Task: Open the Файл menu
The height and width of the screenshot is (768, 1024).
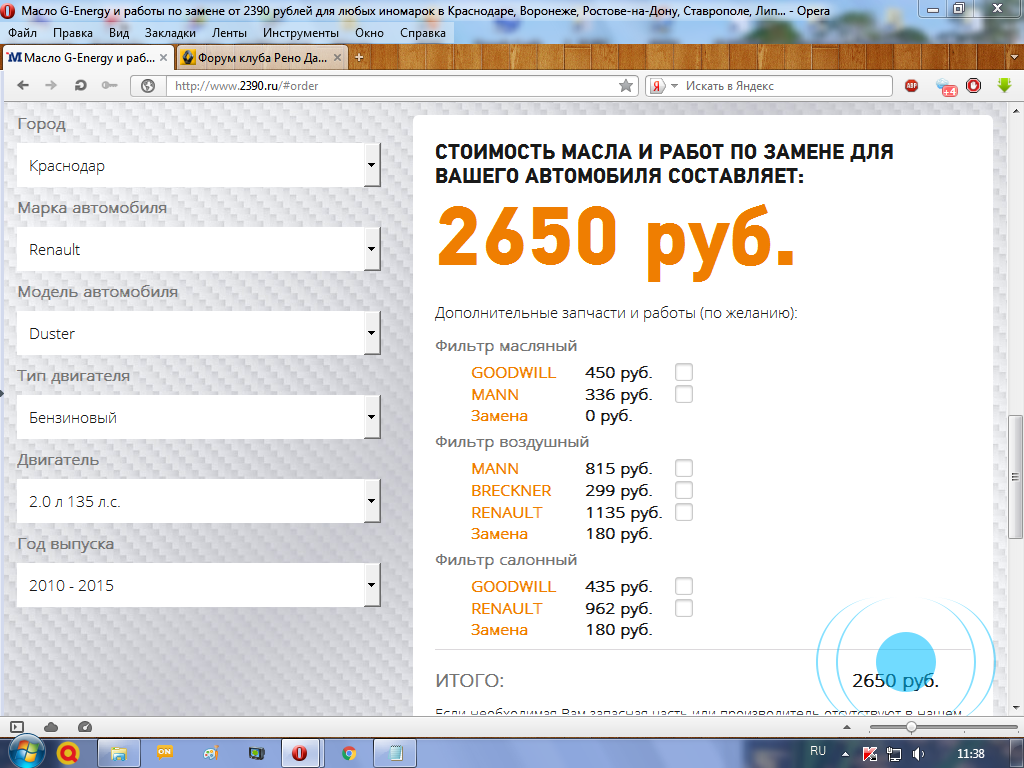Action: (22, 33)
